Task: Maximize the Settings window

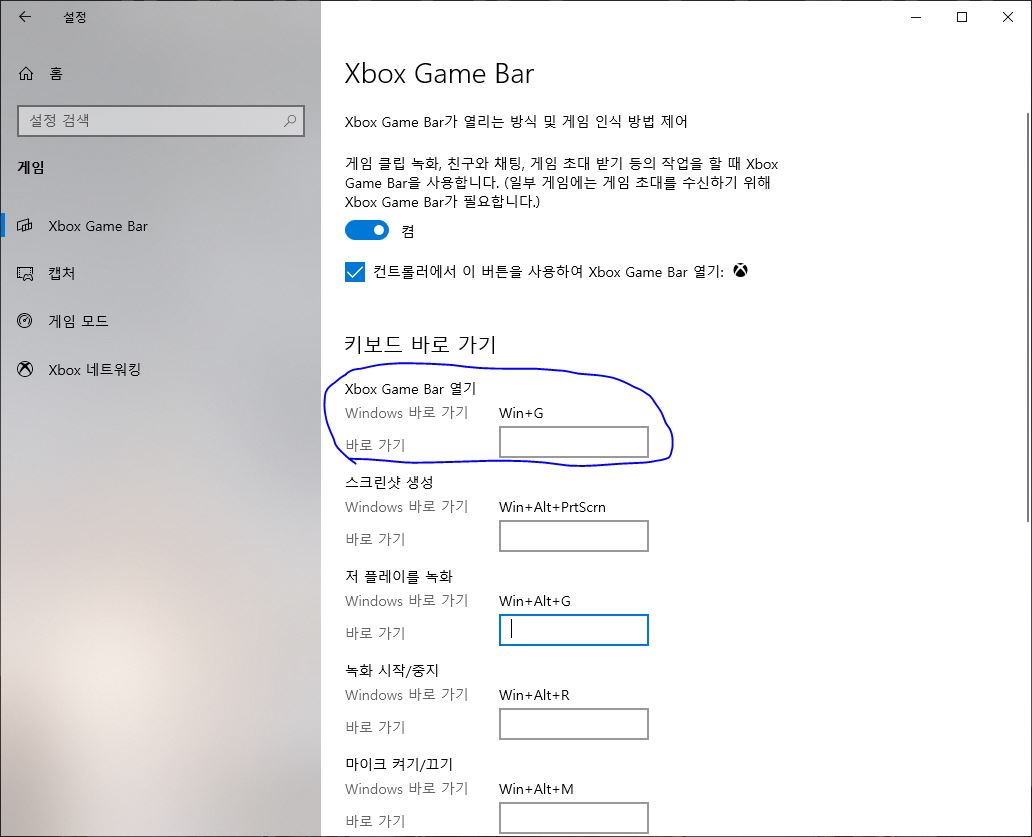Action: click(x=962, y=17)
